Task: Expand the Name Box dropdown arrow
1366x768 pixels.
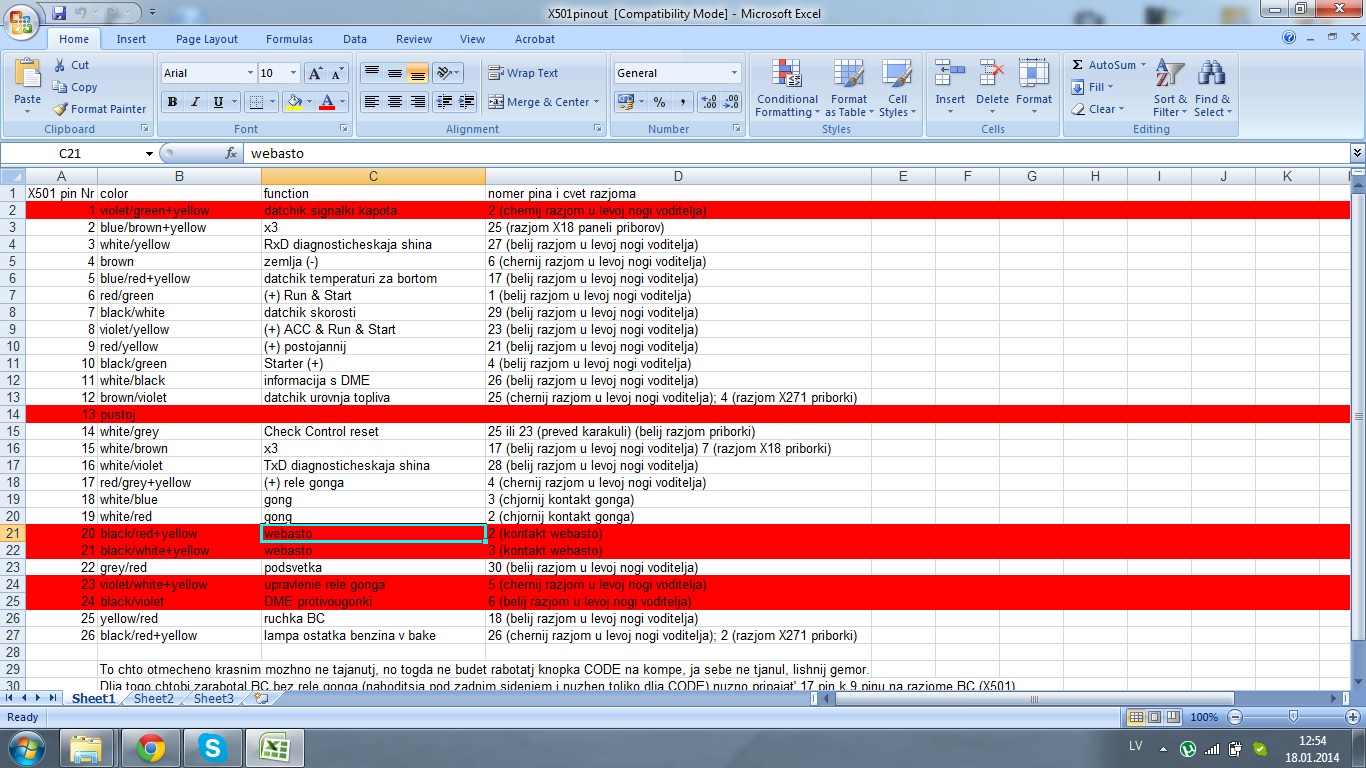Action: 150,153
